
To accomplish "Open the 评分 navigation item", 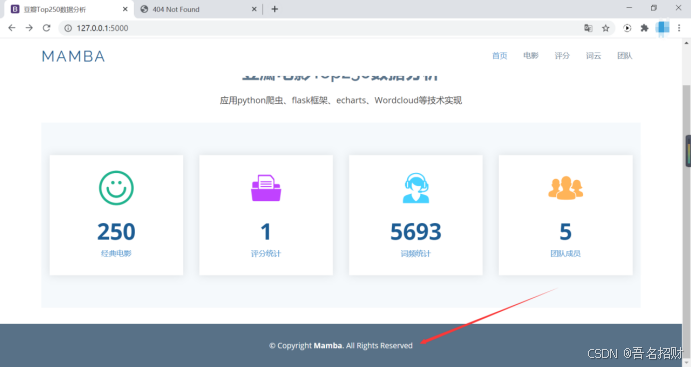I will coord(562,56).
